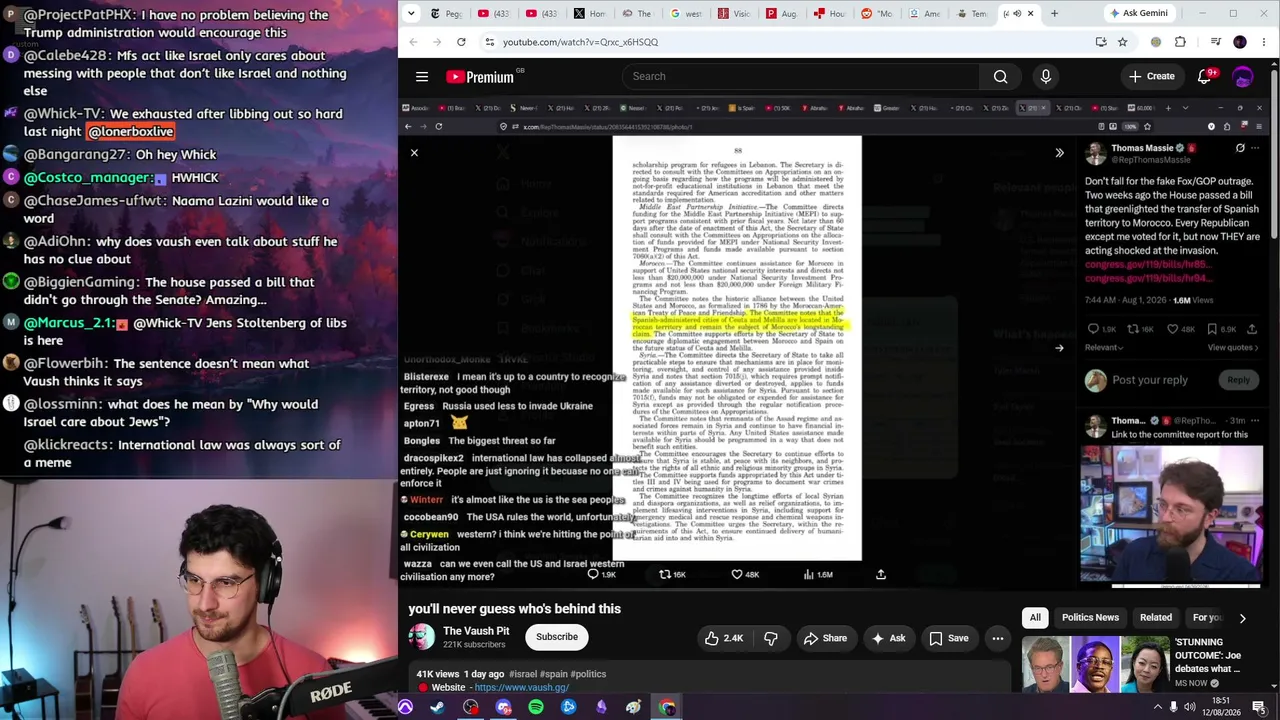Open Obsidian from the taskbar
The height and width of the screenshot is (720, 1280).
click(601, 707)
